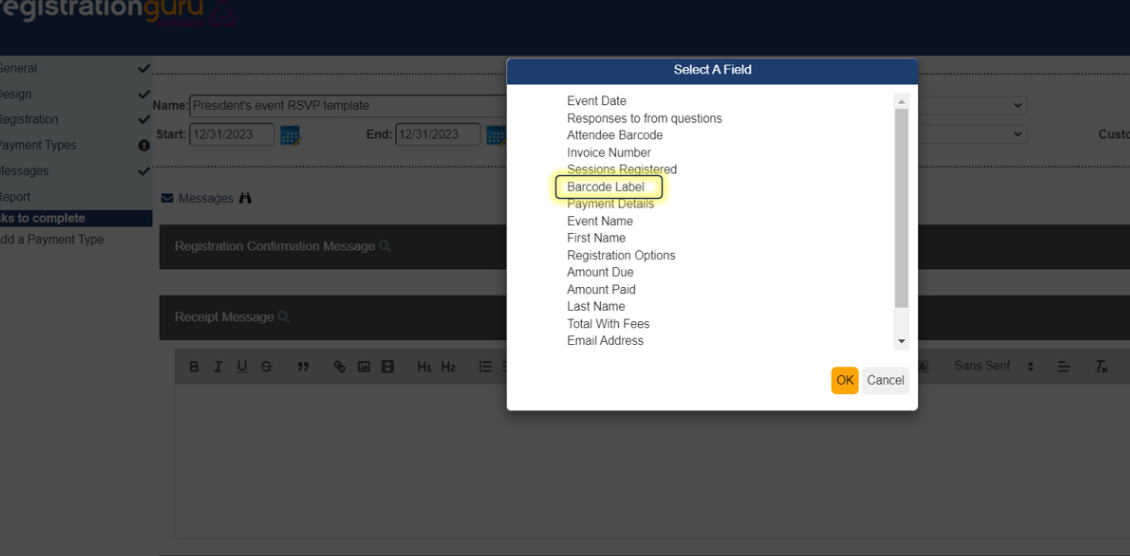Expand Registration Confirmation Message section
The height and width of the screenshot is (556, 1130).
point(274,246)
